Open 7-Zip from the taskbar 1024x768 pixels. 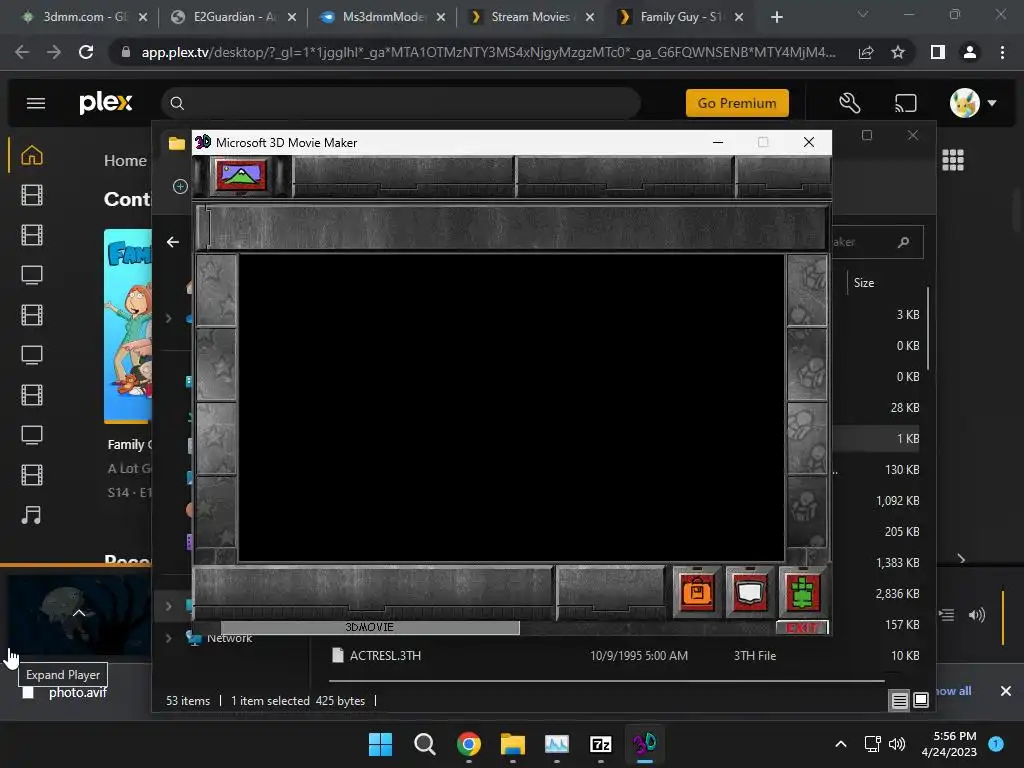pyautogui.click(x=600, y=744)
